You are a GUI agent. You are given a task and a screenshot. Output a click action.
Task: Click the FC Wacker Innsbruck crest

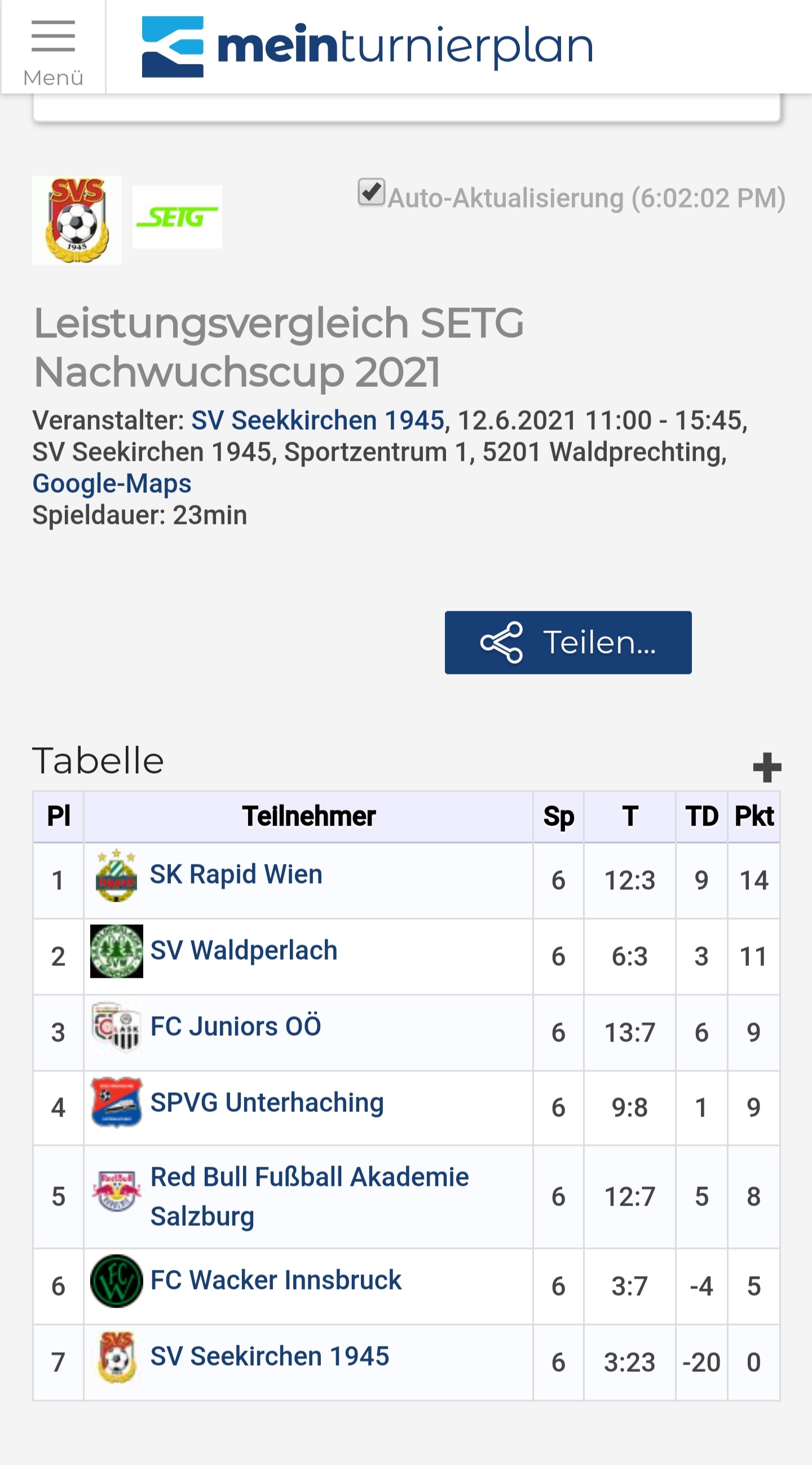117,1281
